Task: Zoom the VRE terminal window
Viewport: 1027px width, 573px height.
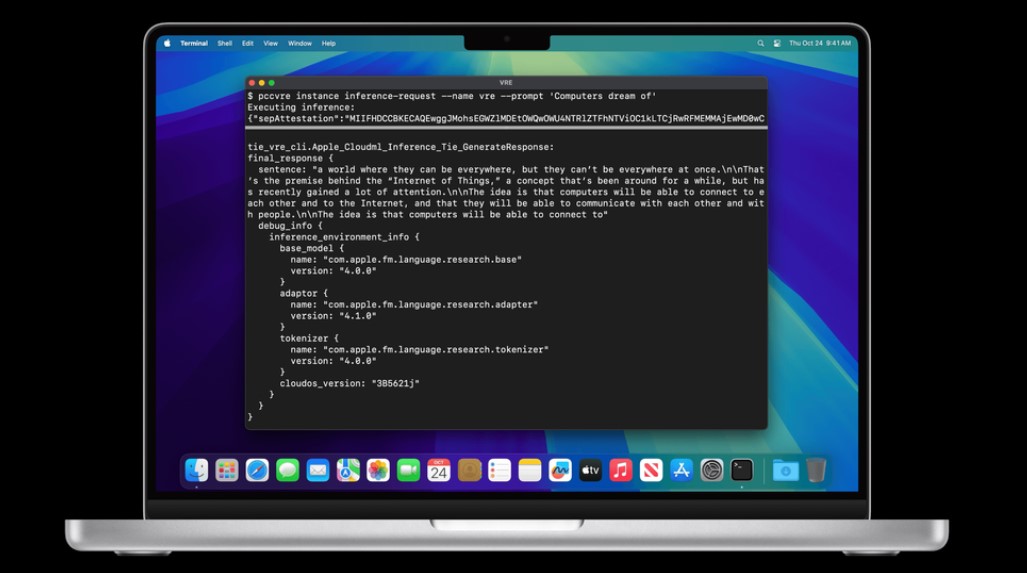Action: pyautogui.click(x=271, y=83)
